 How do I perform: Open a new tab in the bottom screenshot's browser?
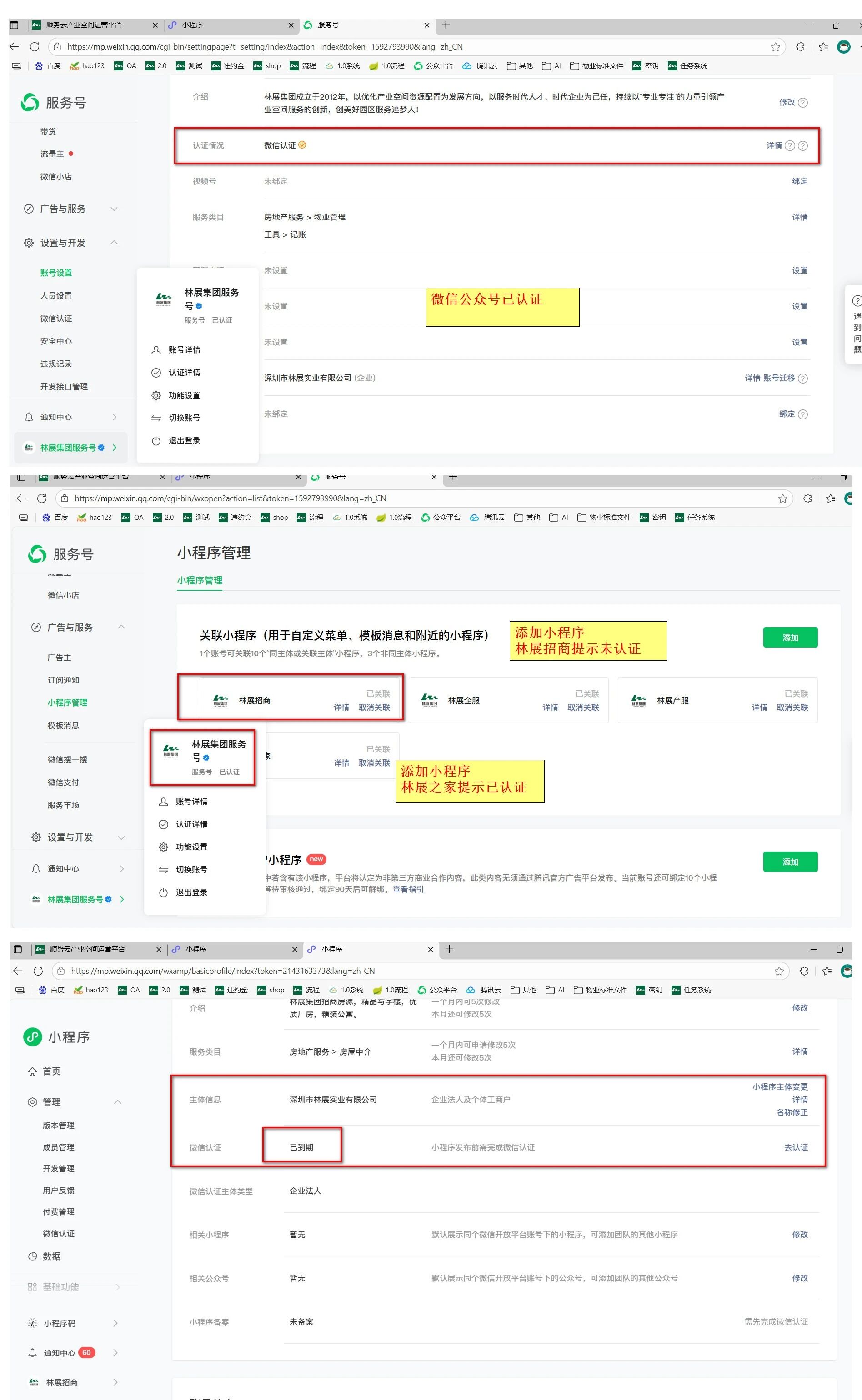(x=449, y=949)
